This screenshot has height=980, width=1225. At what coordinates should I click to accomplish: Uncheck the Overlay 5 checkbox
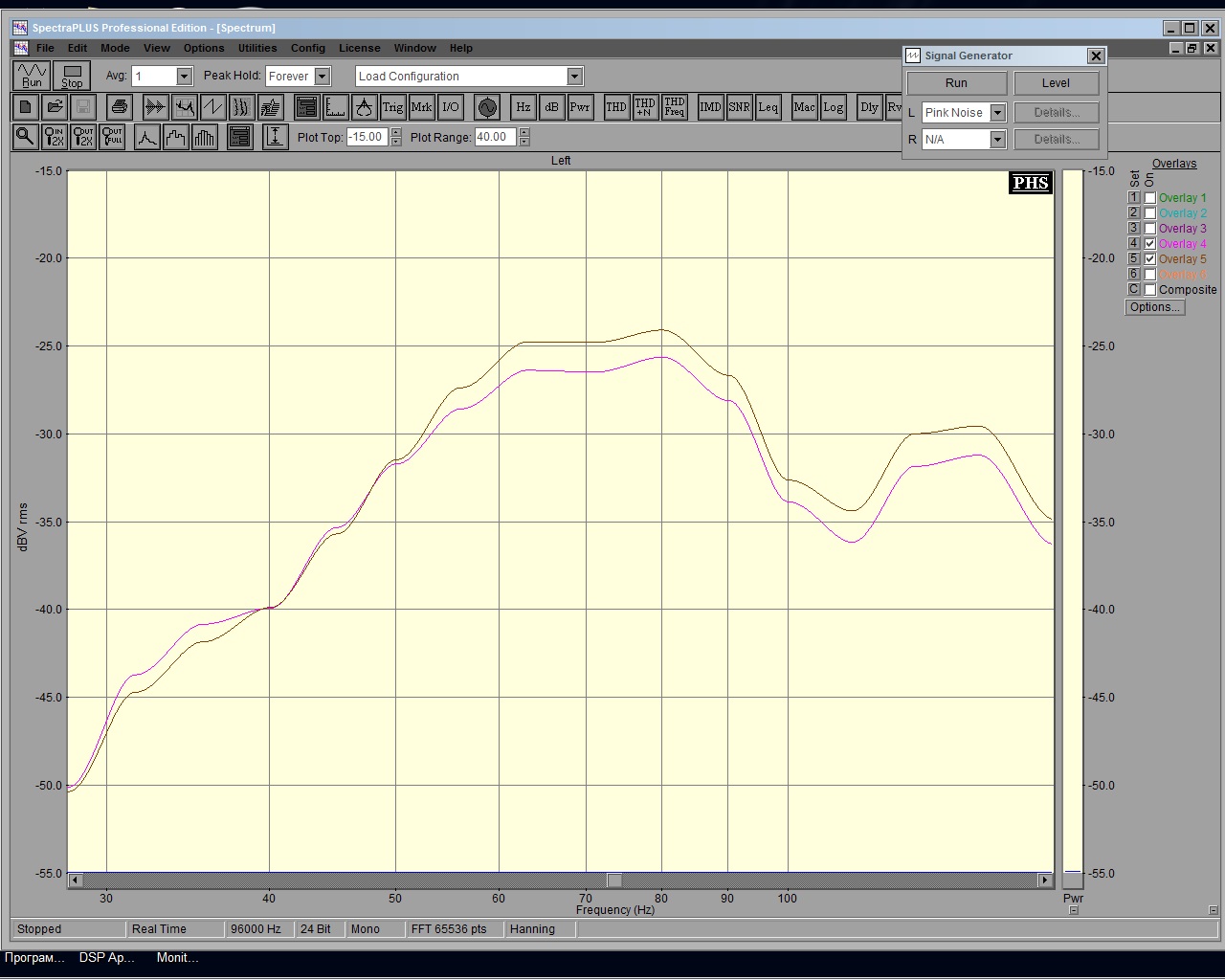(x=1149, y=259)
